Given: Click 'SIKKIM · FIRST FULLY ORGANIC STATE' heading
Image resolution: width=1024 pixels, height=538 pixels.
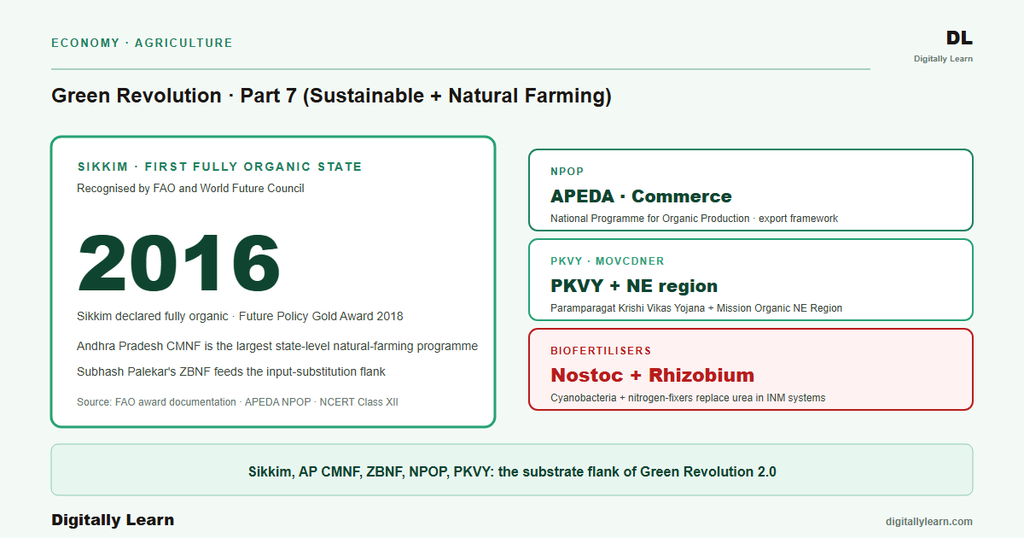Looking at the screenshot, I should pos(219,166).
